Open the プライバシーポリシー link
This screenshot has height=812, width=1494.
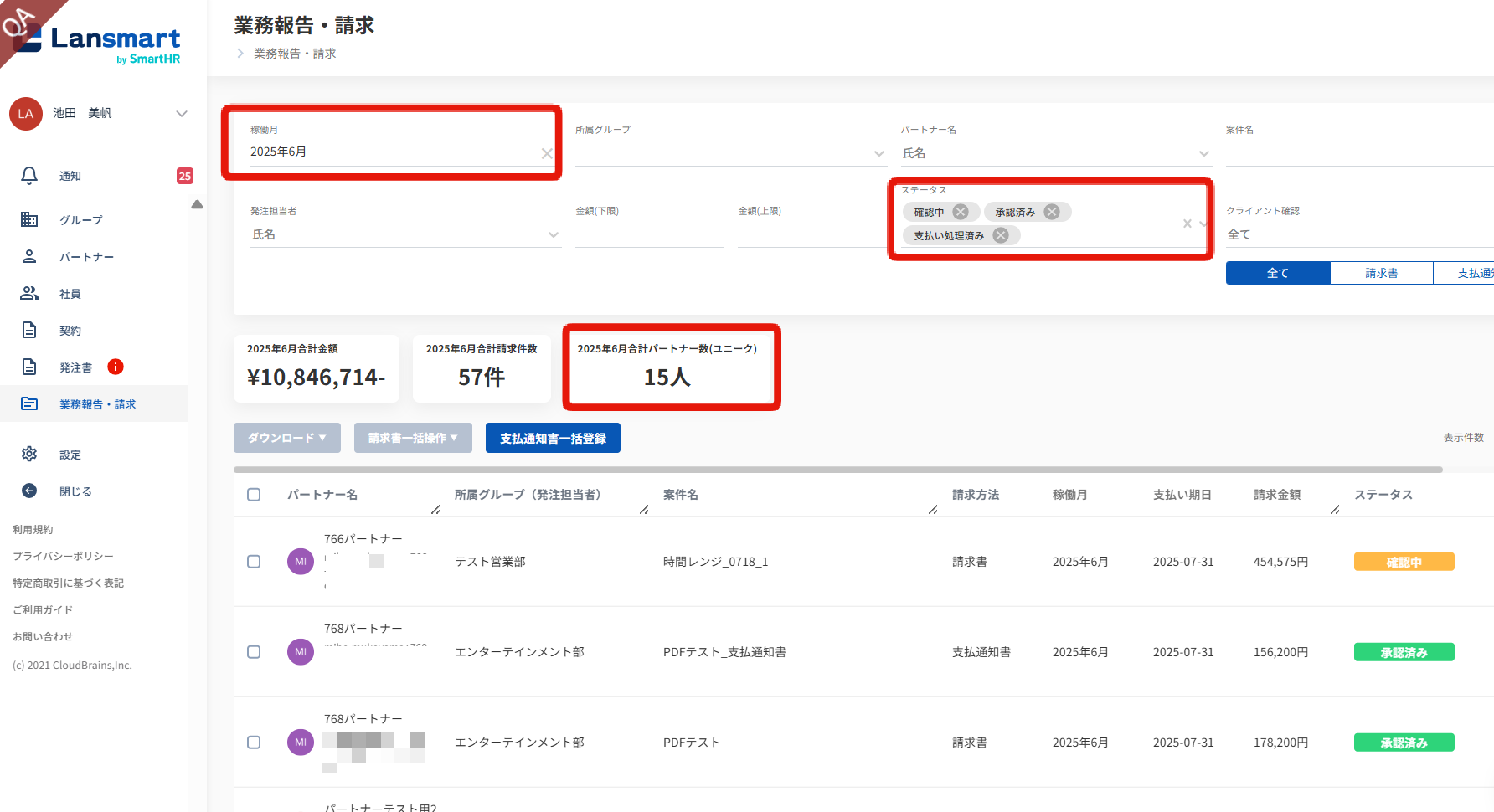pos(63,556)
